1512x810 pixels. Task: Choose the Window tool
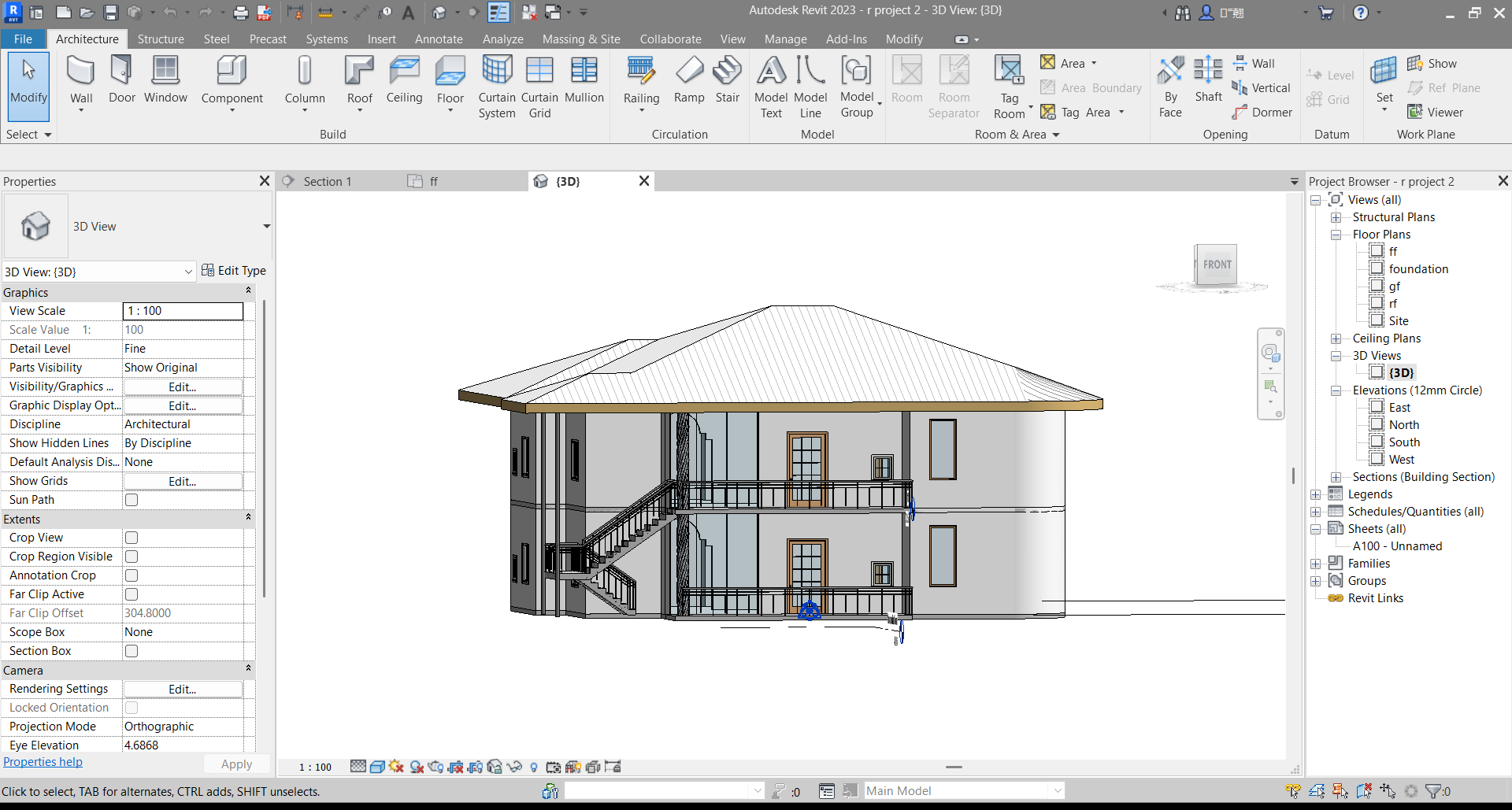pyautogui.click(x=165, y=80)
